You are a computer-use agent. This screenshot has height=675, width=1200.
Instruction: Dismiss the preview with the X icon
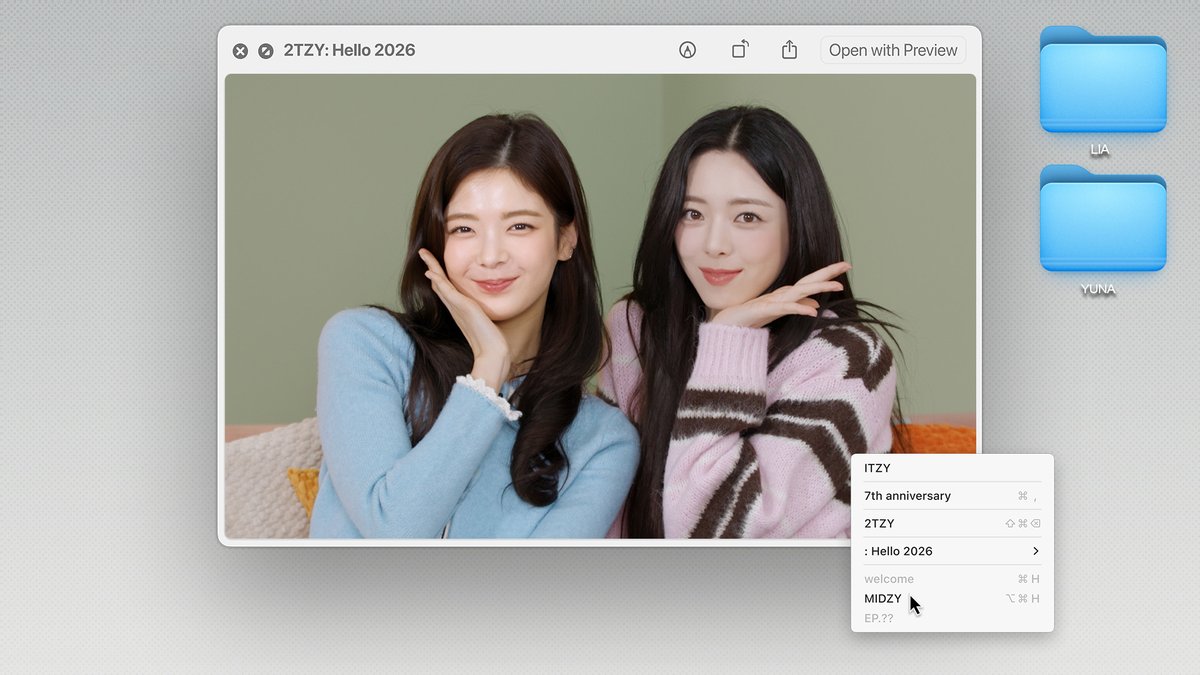[x=239, y=50]
